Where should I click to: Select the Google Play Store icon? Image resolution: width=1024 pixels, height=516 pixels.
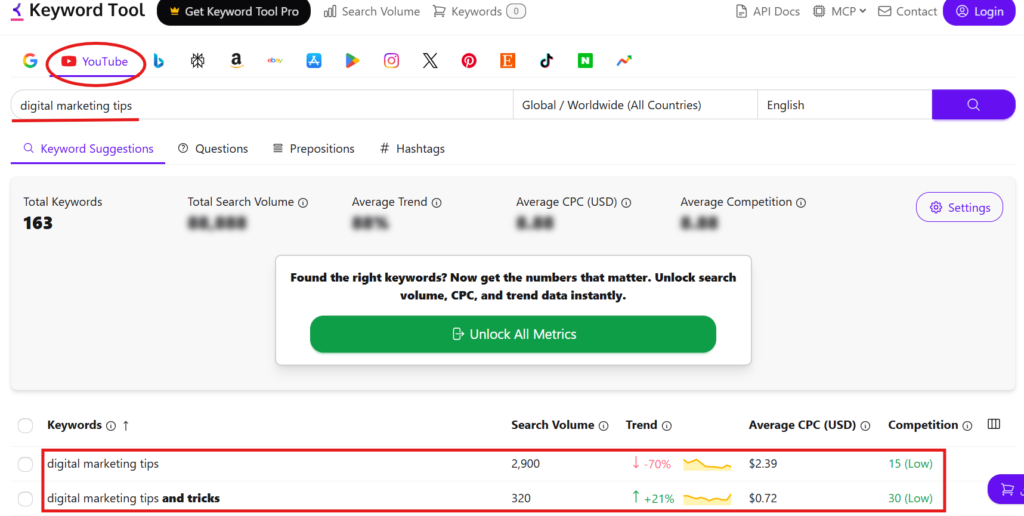pos(353,61)
